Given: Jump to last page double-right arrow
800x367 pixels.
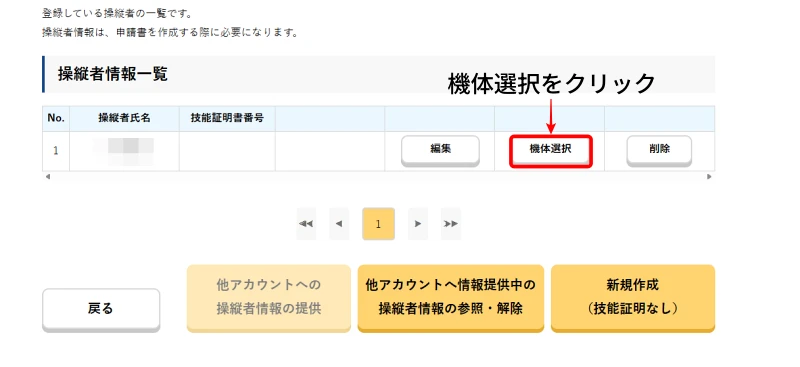Looking at the screenshot, I should pos(451,224).
